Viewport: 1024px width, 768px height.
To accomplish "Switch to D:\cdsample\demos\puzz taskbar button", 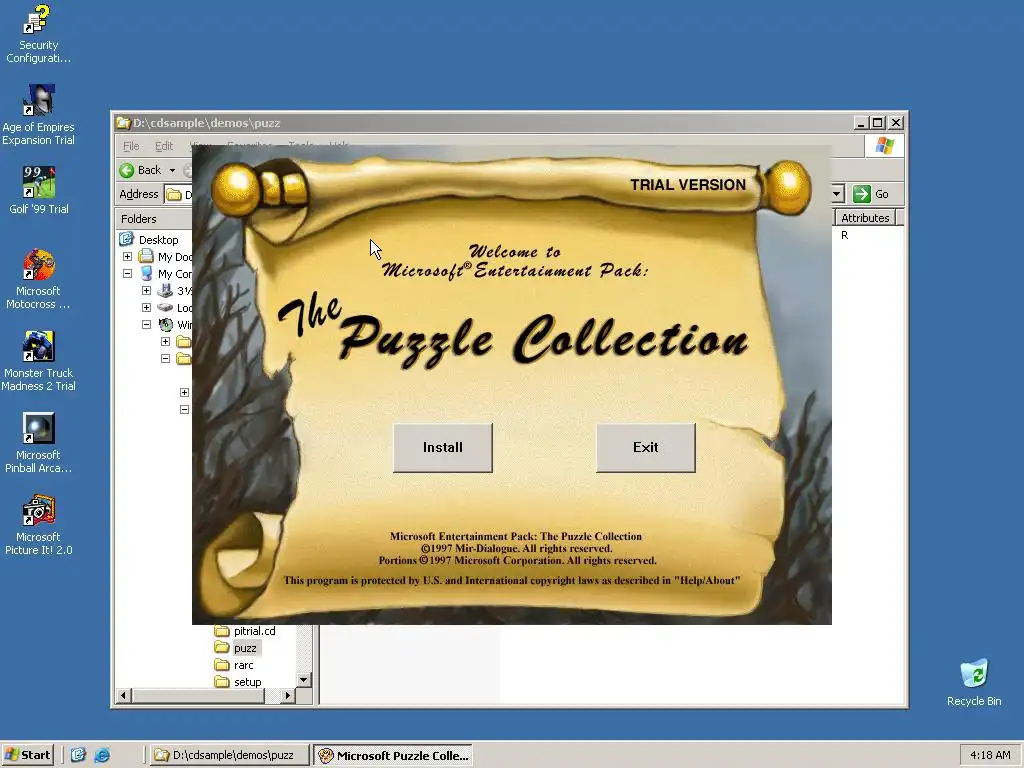I will pos(229,755).
